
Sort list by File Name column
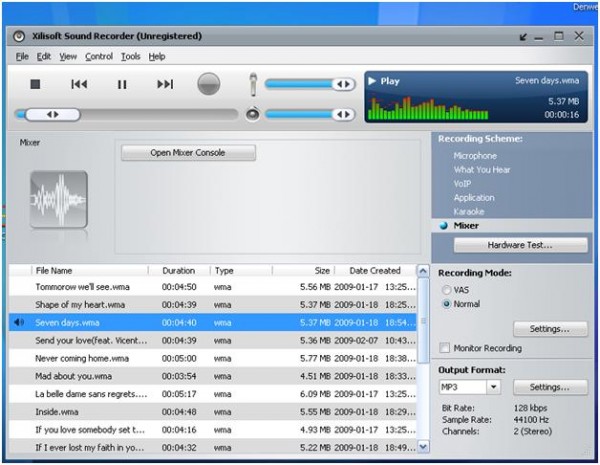pyautogui.click(x=90, y=271)
